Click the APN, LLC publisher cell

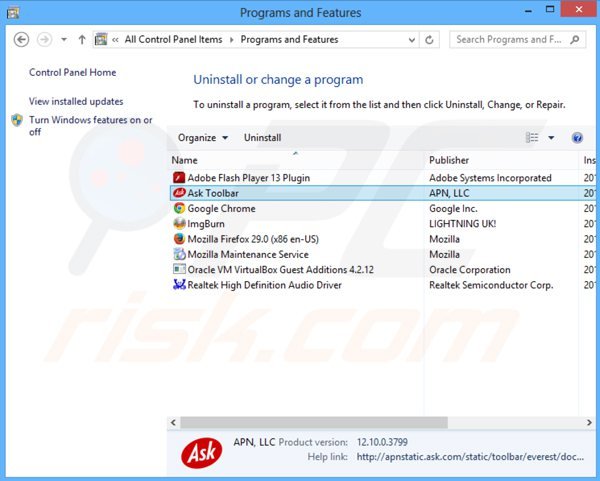[x=449, y=193]
